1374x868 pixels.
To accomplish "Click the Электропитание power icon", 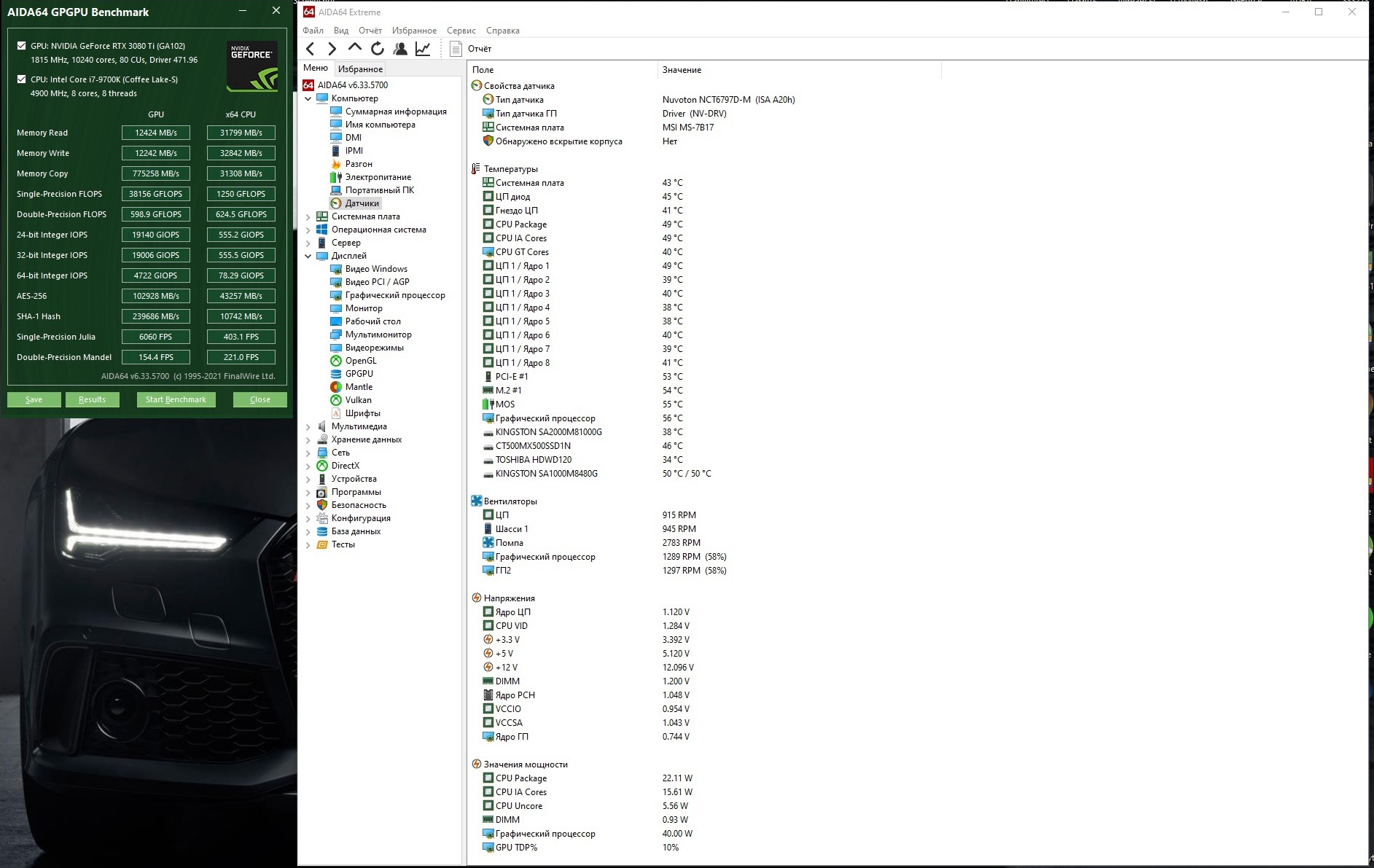I will tap(336, 177).
